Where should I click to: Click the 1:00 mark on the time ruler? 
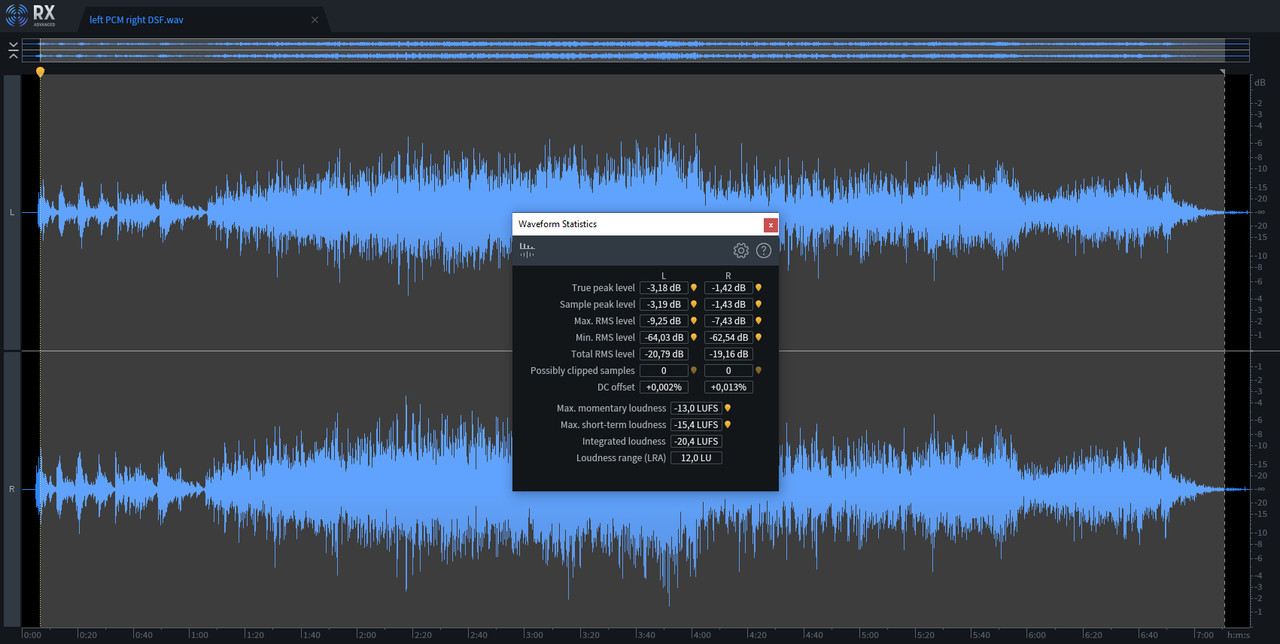point(199,635)
